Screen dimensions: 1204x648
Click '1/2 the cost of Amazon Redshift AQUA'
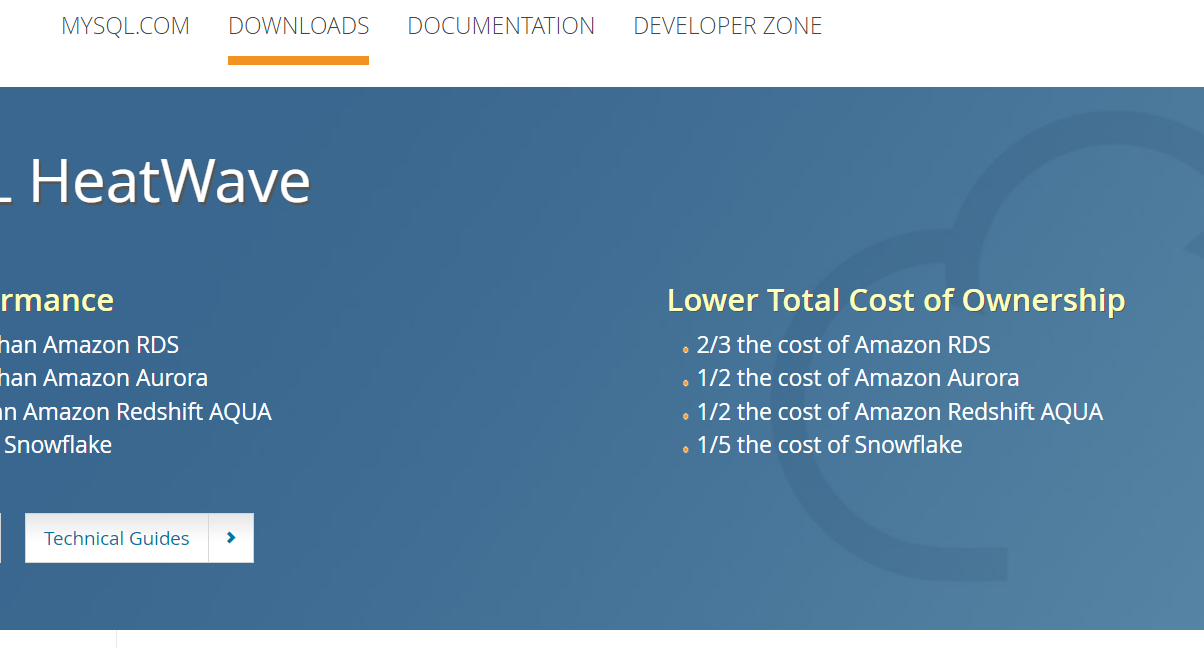pos(900,412)
